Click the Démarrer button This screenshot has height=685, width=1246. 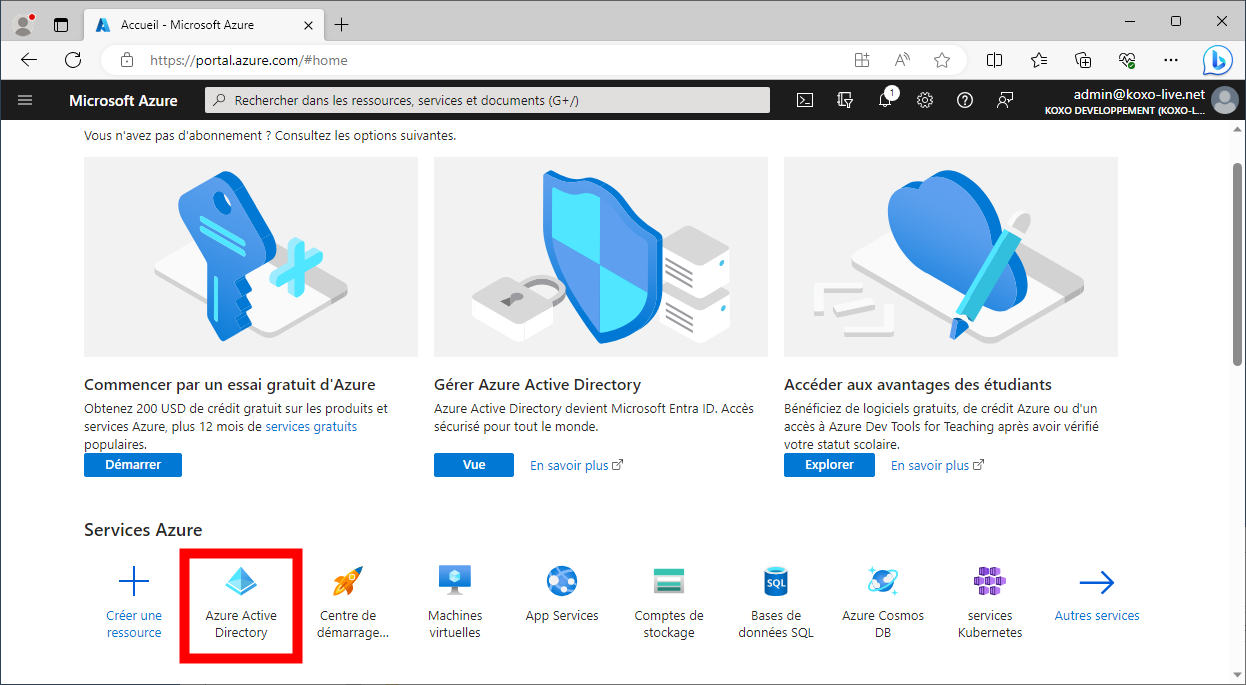click(133, 465)
